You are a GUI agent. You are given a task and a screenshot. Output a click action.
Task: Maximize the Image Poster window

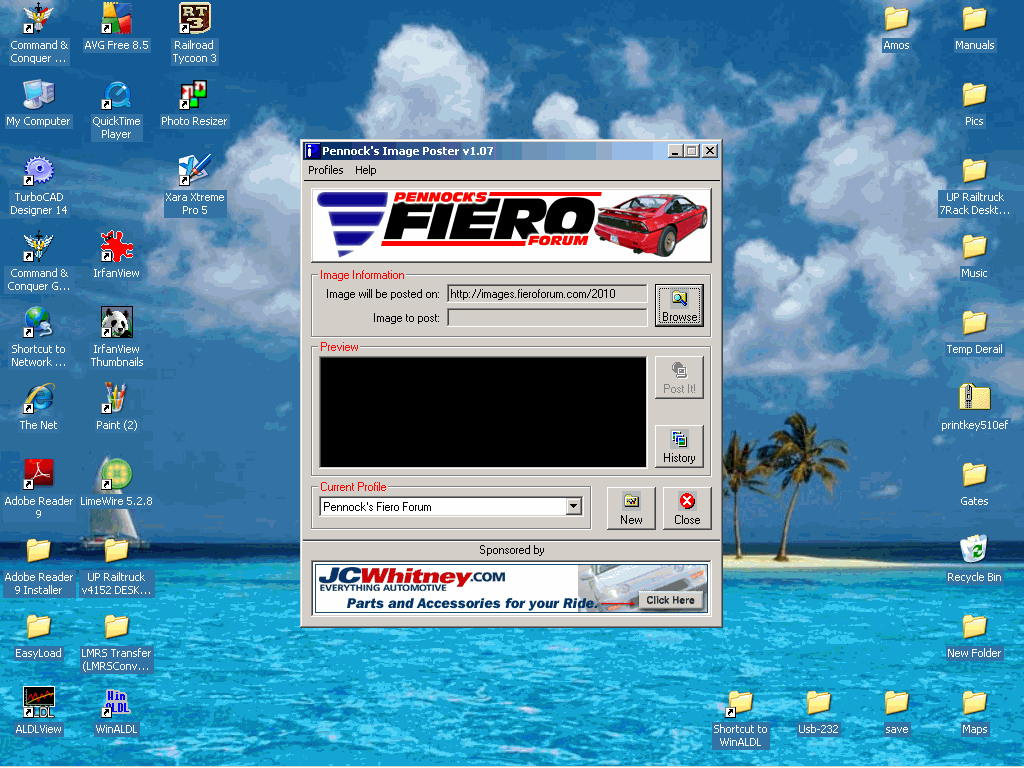pos(692,151)
